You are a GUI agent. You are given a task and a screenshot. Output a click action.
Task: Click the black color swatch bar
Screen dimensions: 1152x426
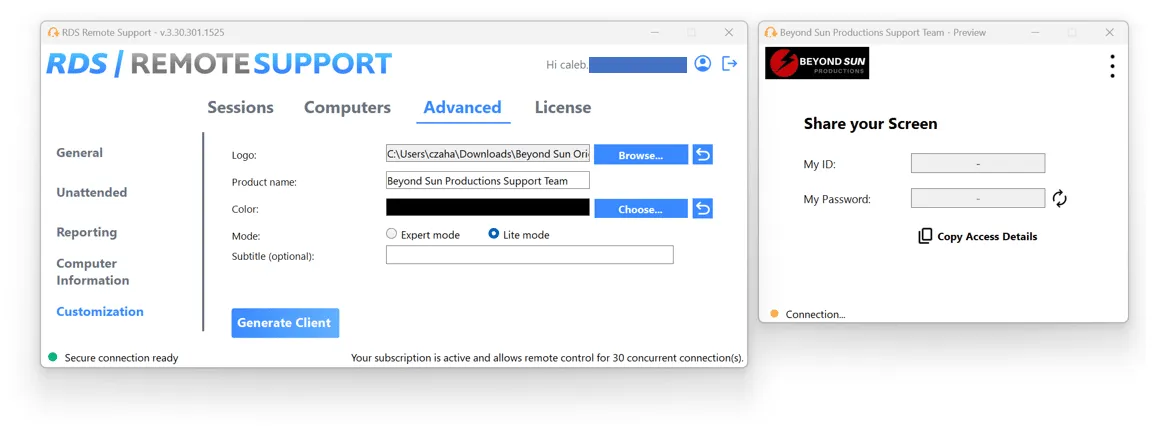[487, 207]
